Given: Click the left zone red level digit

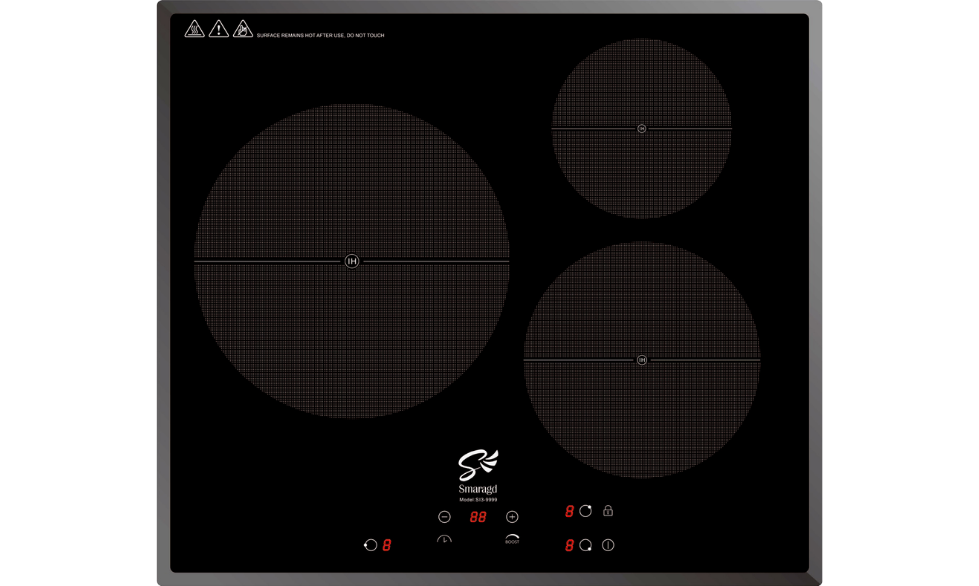Looking at the screenshot, I should (387, 545).
